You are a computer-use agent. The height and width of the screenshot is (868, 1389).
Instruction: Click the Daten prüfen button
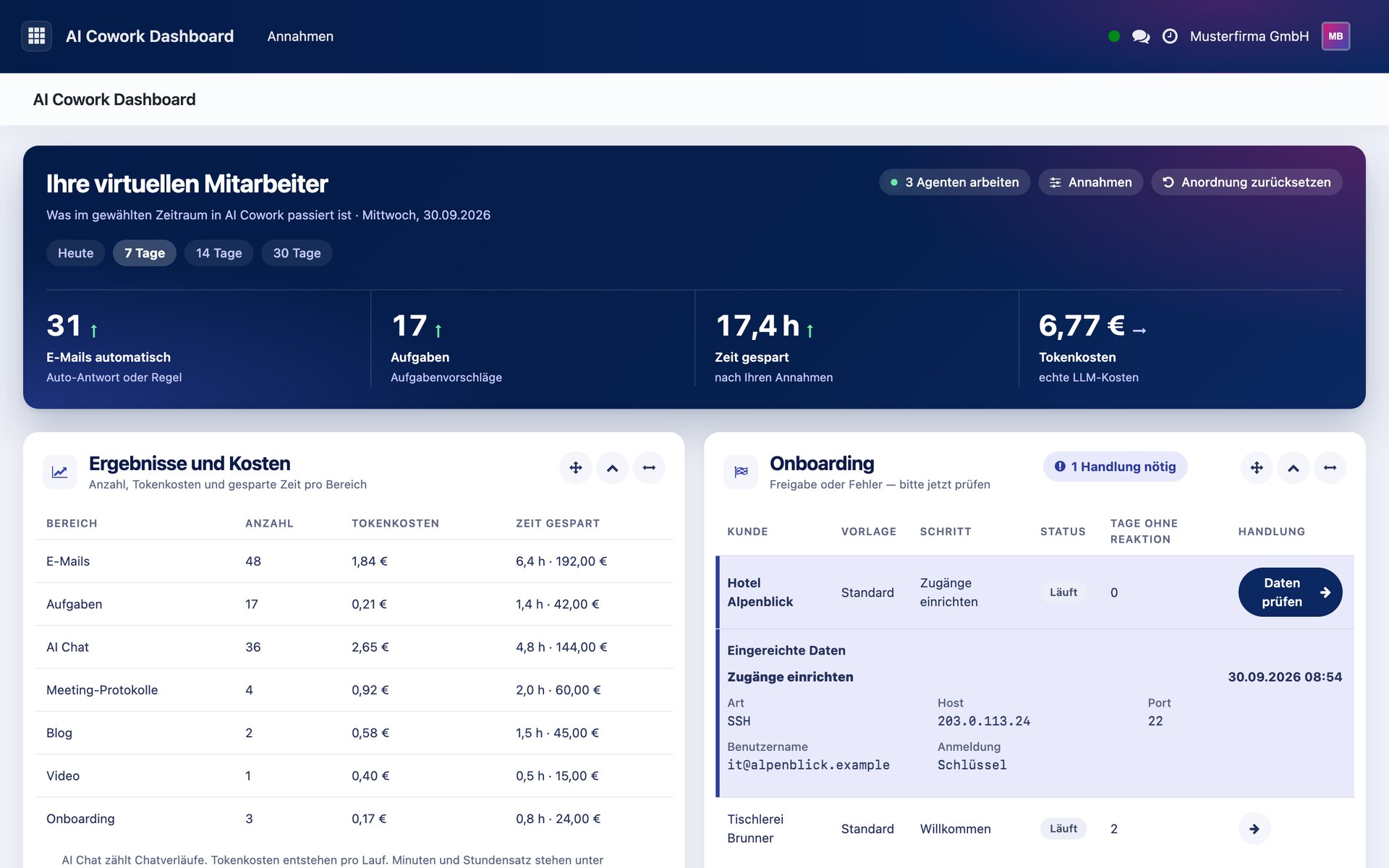pyautogui.click(x=1290, y=592)
